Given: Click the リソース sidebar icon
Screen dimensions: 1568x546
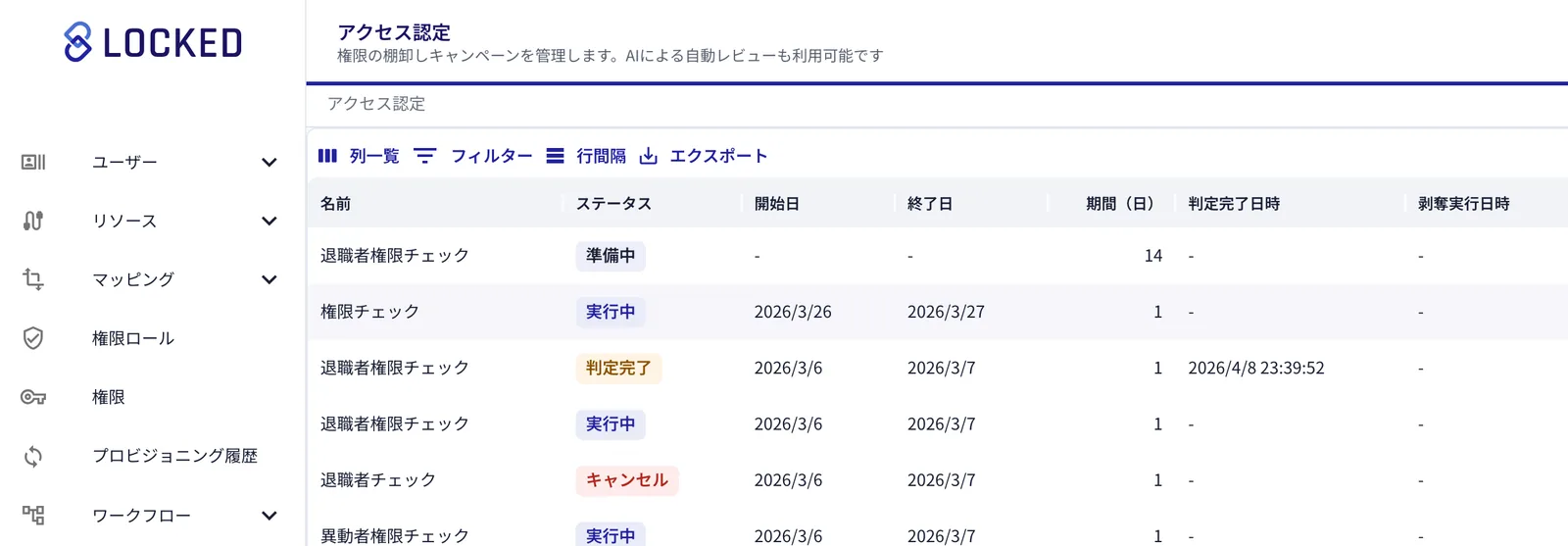Looking at the screenshot, I should 33,221.
